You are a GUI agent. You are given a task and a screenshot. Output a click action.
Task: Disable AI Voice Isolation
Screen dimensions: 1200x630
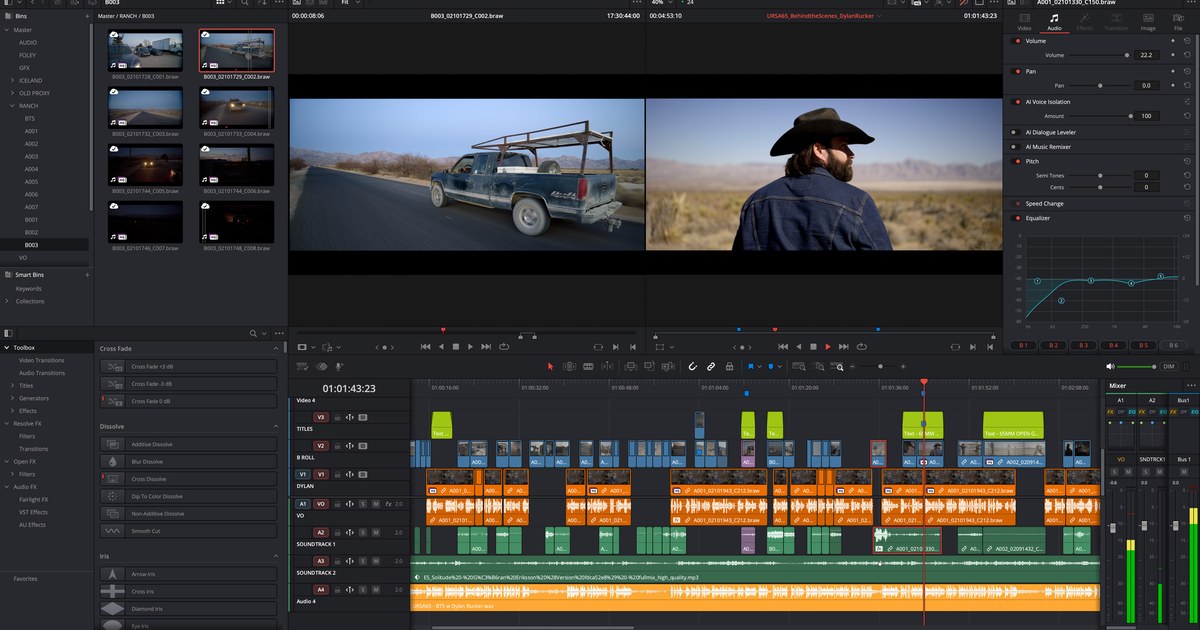coord(1017,102)
